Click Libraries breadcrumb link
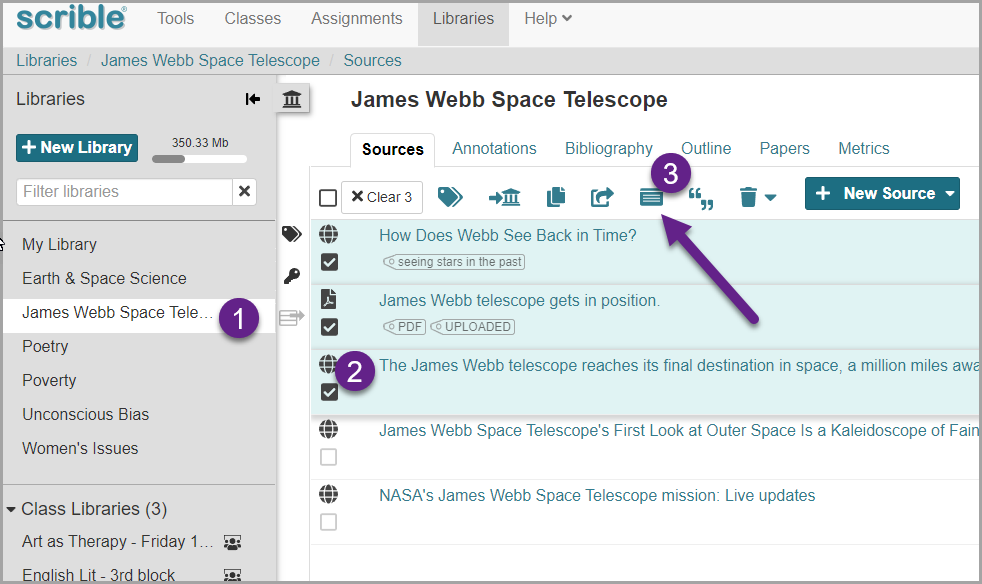This screenshot has width=982, height=584. (x=46, y=61)
